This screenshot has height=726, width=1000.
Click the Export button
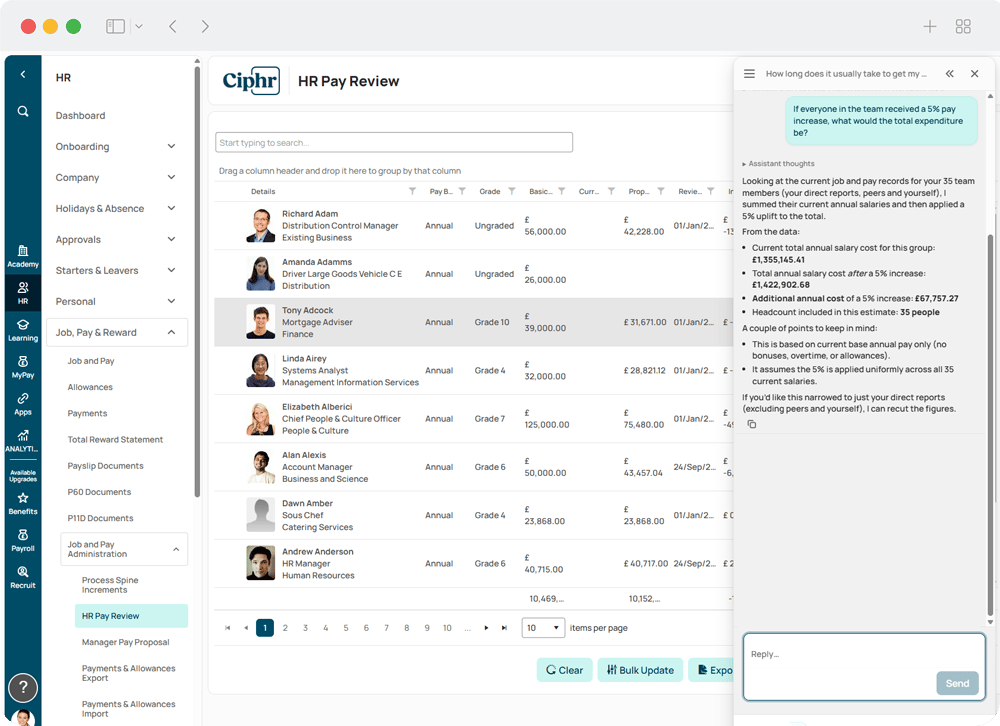[x=711, y=670]
